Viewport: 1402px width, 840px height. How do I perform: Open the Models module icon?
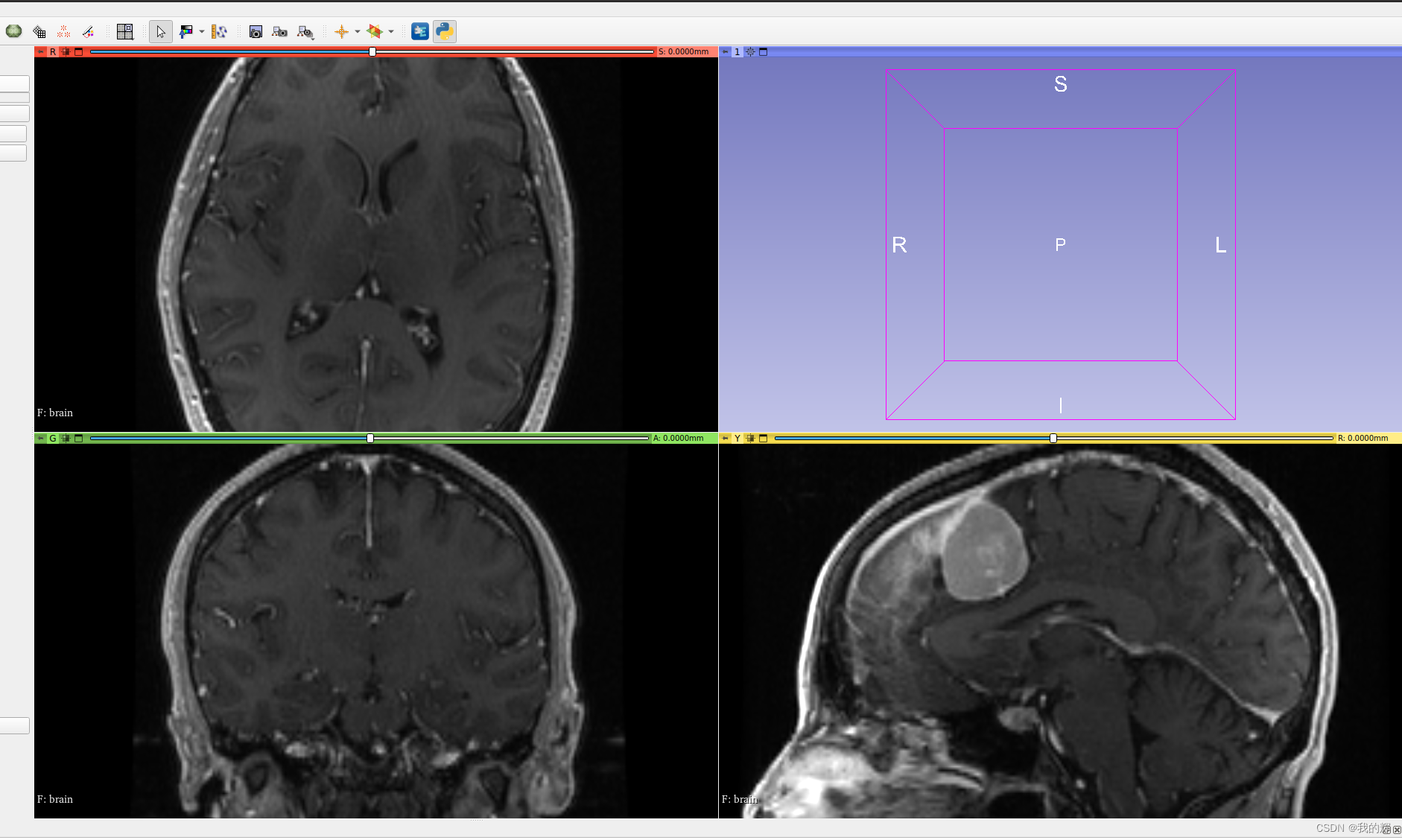(14, 31)
